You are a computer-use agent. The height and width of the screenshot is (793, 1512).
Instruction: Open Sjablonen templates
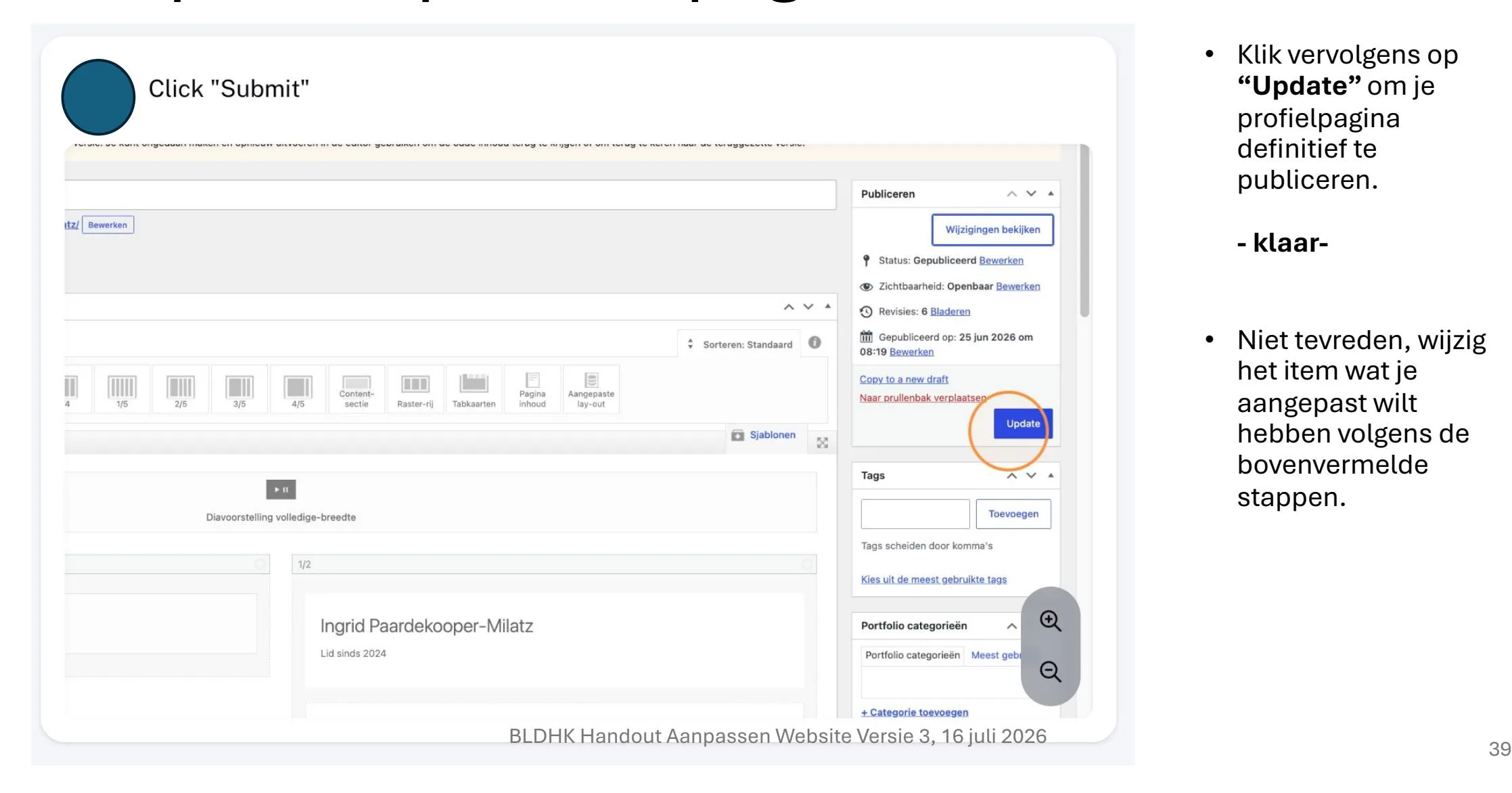tap(764, 435)
